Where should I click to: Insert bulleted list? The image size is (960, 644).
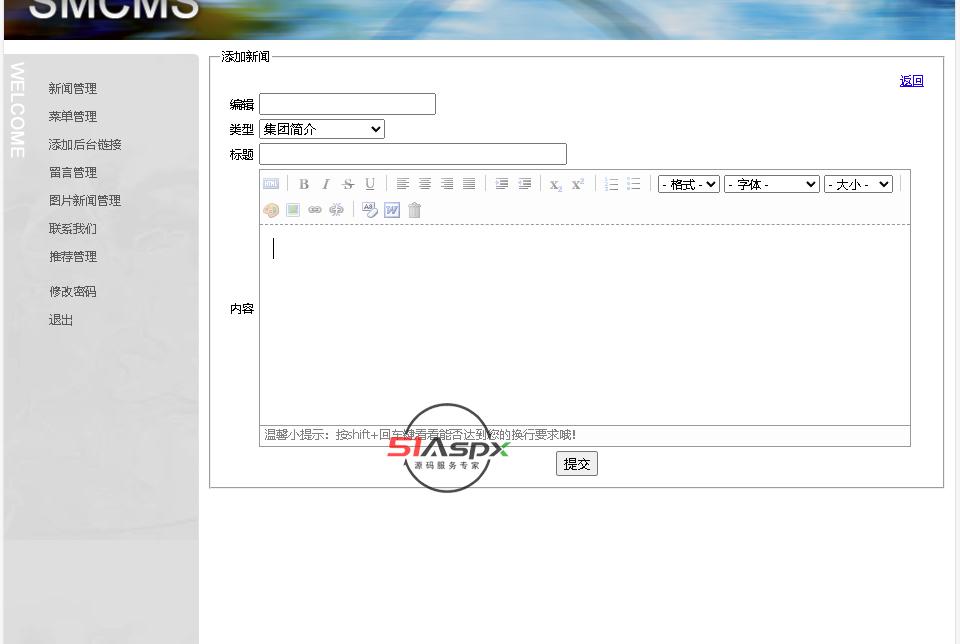click(634, 184)
